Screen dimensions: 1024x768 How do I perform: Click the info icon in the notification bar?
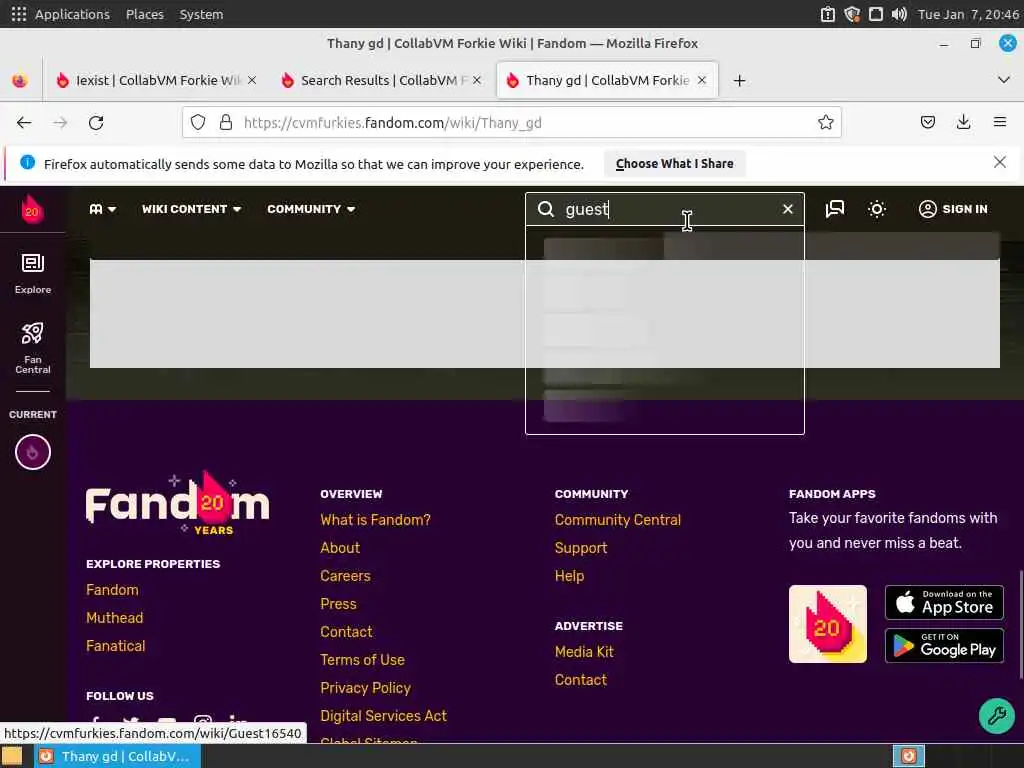click(x=27, y=162)
